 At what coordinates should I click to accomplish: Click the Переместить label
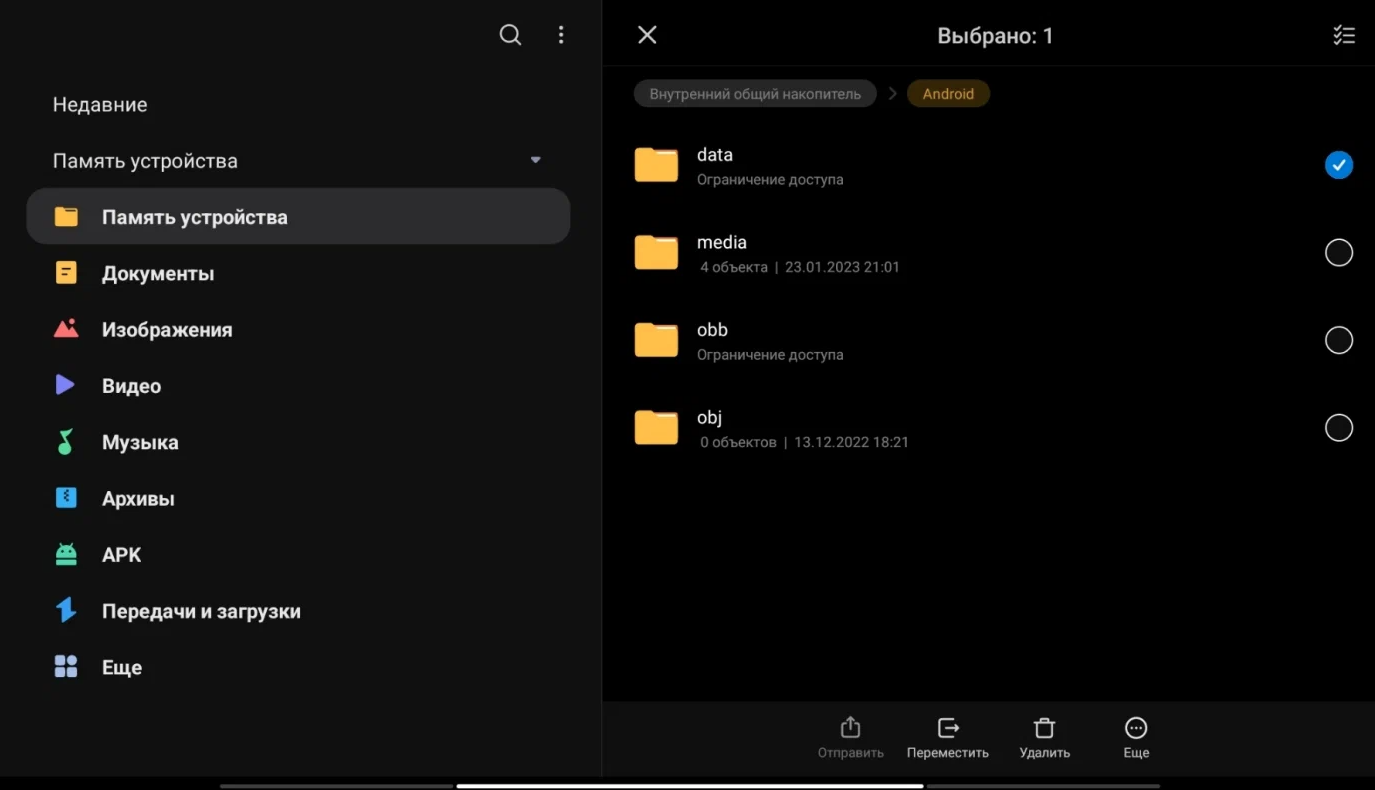[948, 753]
